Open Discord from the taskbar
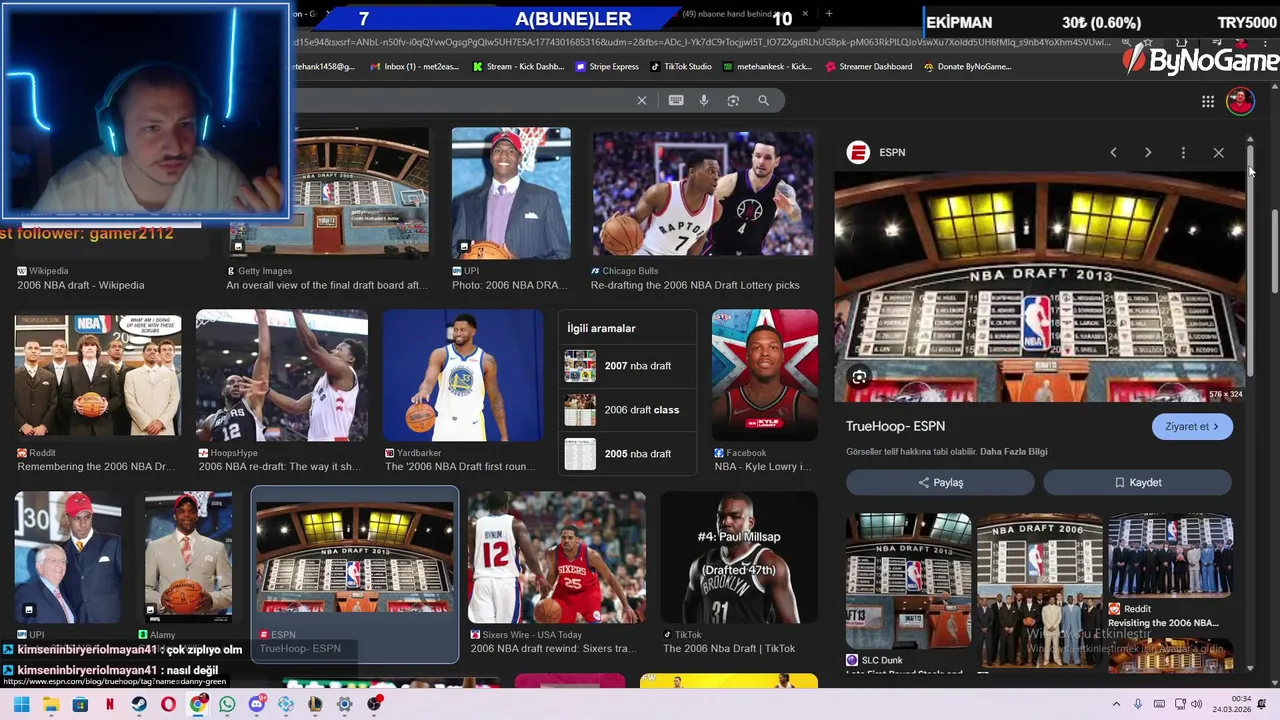The height and width of the screenshot is (720, 1280). pos(257,705)
